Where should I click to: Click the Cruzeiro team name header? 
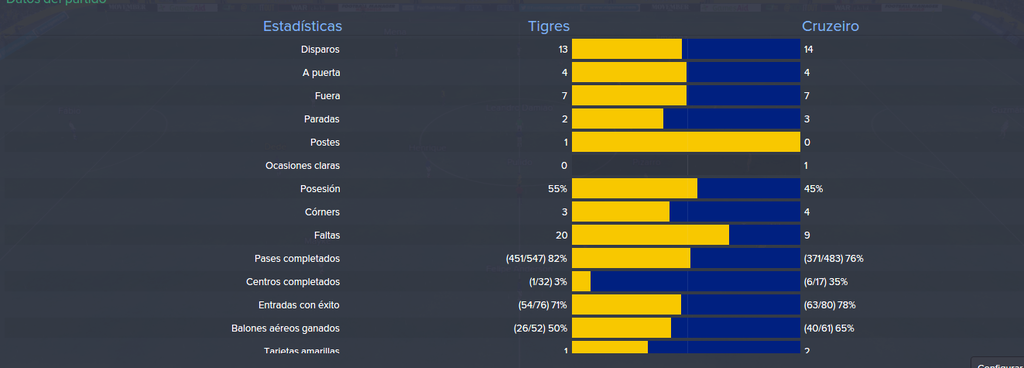830,26
